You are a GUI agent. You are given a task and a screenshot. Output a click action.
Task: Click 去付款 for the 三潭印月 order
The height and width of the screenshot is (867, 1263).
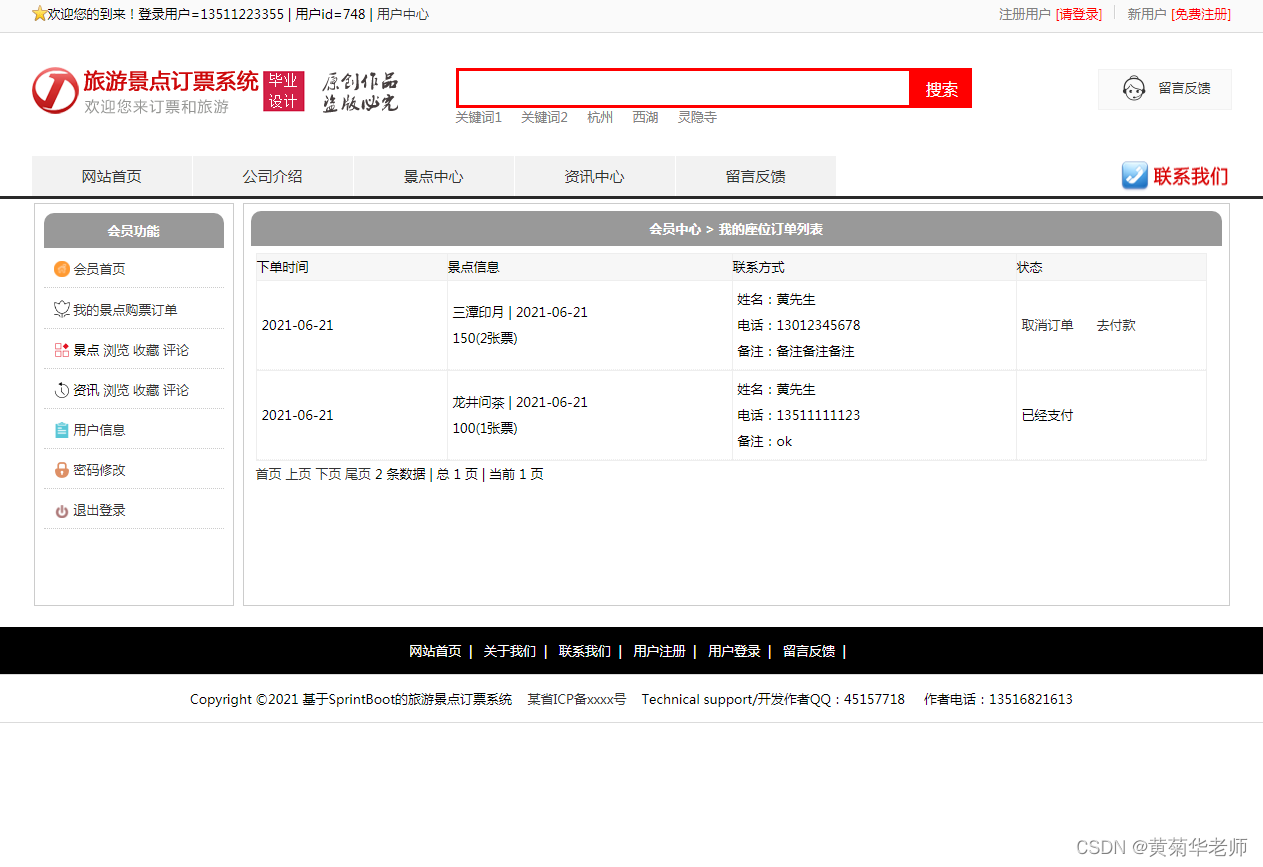[1115, 324]
